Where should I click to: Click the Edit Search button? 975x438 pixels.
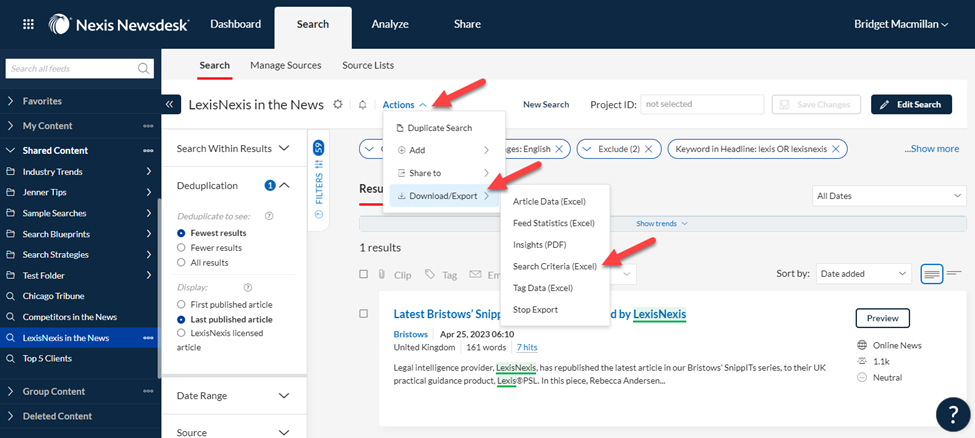coord(911,105)
